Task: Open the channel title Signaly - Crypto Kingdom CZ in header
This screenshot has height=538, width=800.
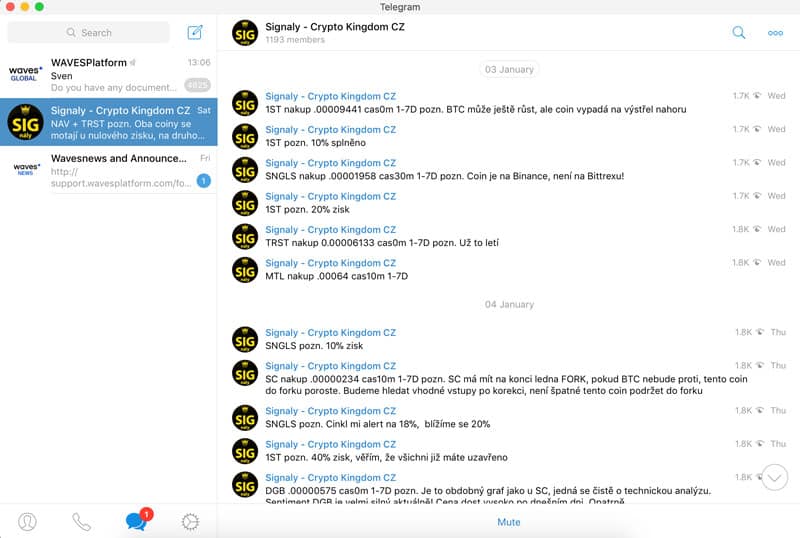Action: click(x=335, y=27)
